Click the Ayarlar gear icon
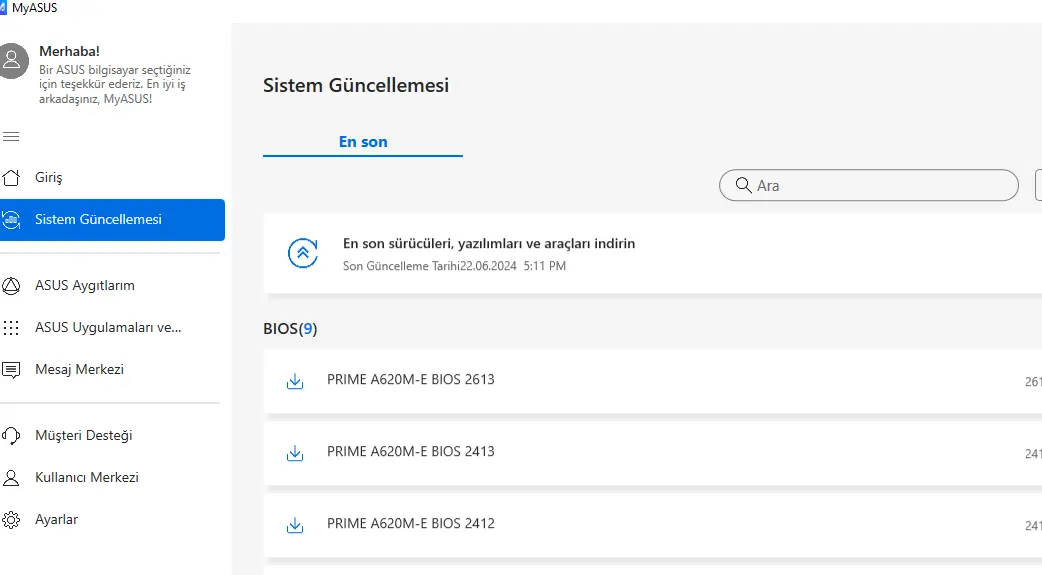 point(11,520)
